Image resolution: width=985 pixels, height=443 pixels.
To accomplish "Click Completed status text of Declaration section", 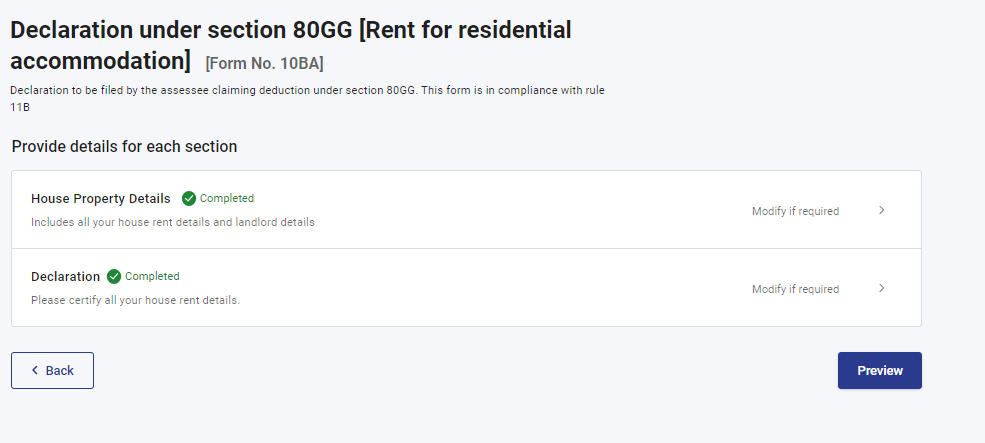I will pos(152,276).
